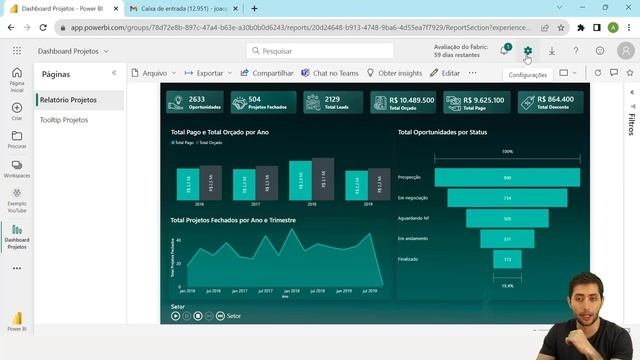Viewport: 640px width, 360px height.
Task: Click Chat no Teams
Action: pos(330,73)
